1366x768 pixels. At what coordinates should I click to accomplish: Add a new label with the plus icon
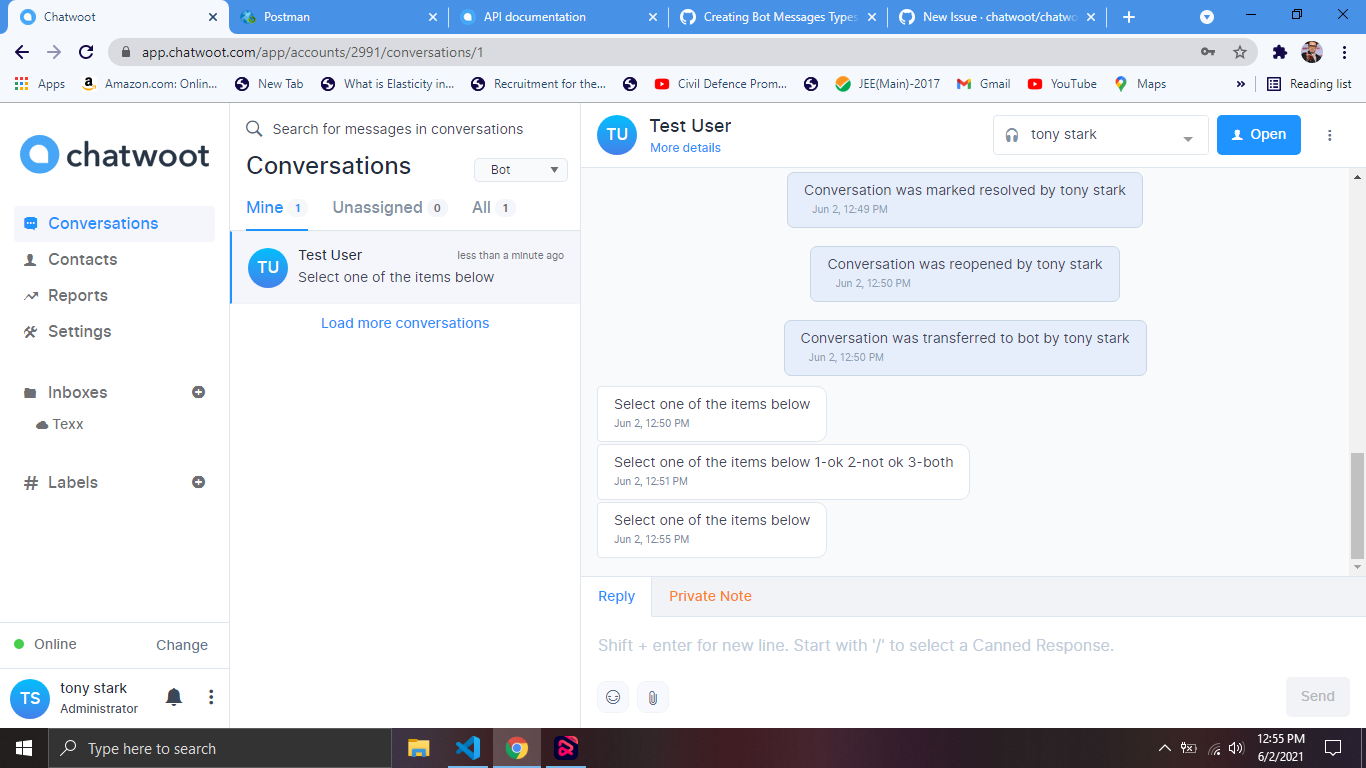click(198, 482)
